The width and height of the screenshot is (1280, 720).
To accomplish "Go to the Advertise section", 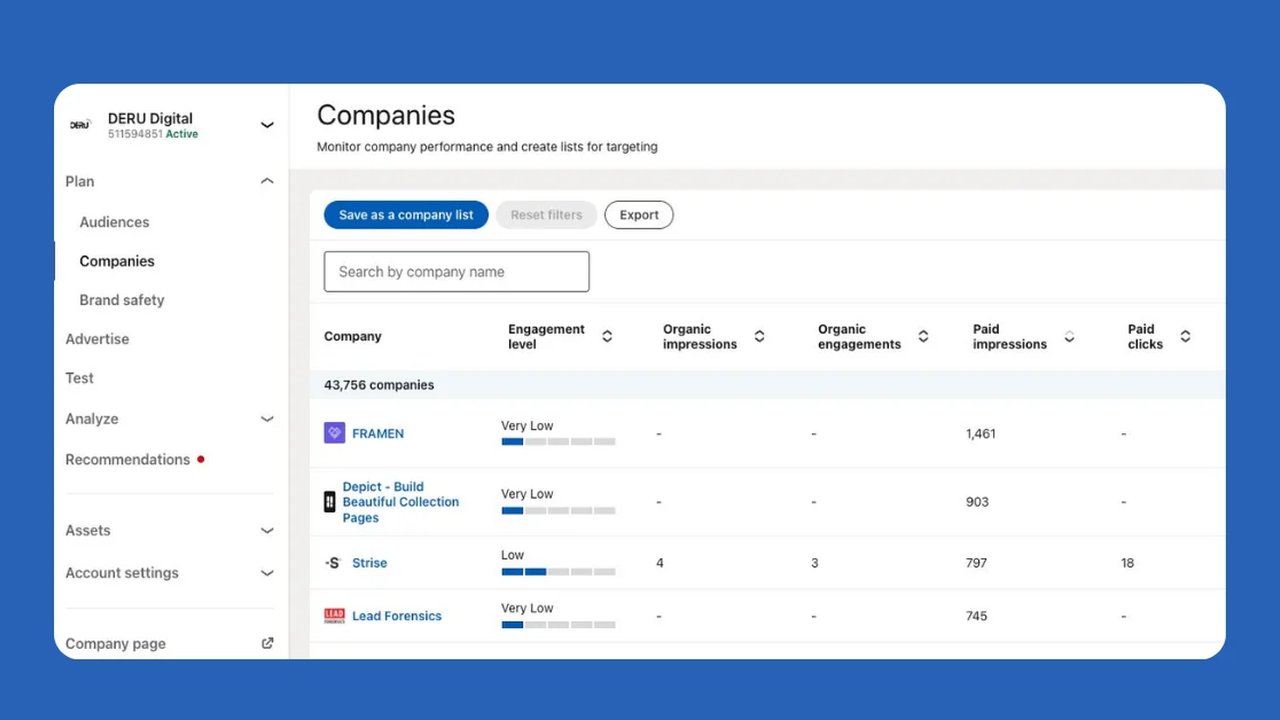I will [x=97, y=339].
